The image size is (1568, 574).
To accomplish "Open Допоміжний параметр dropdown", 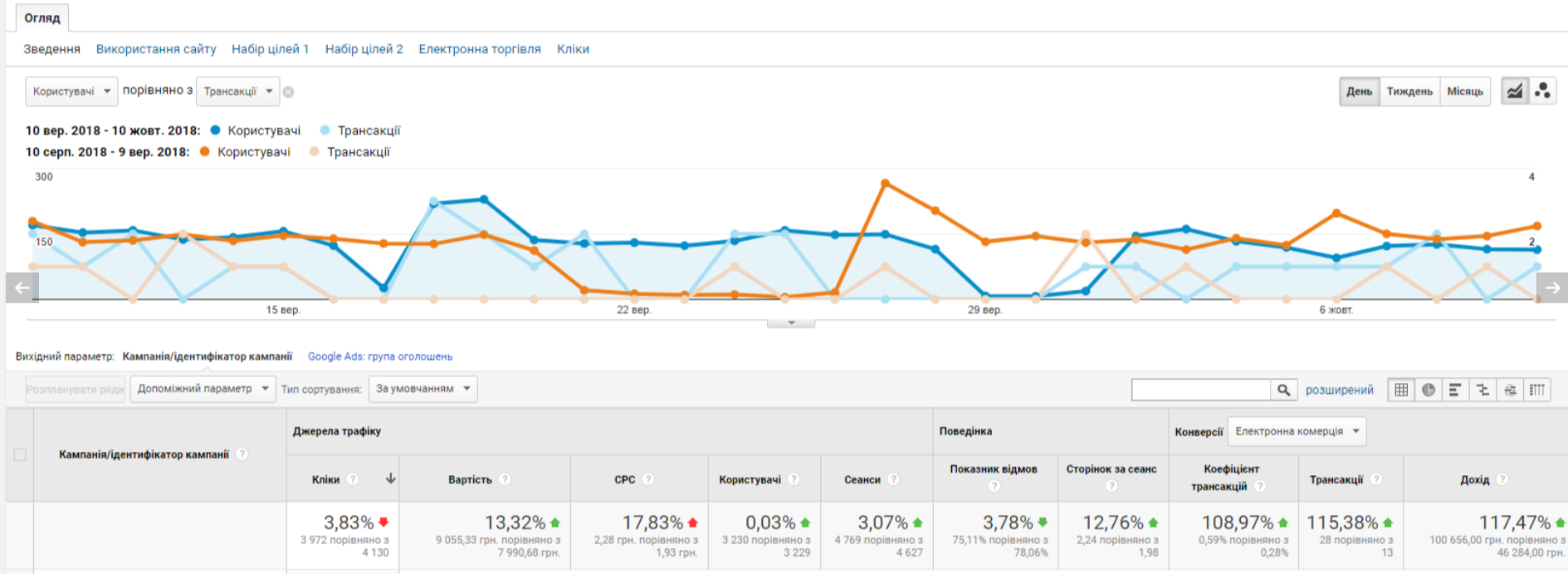I will tap(203, 389).
